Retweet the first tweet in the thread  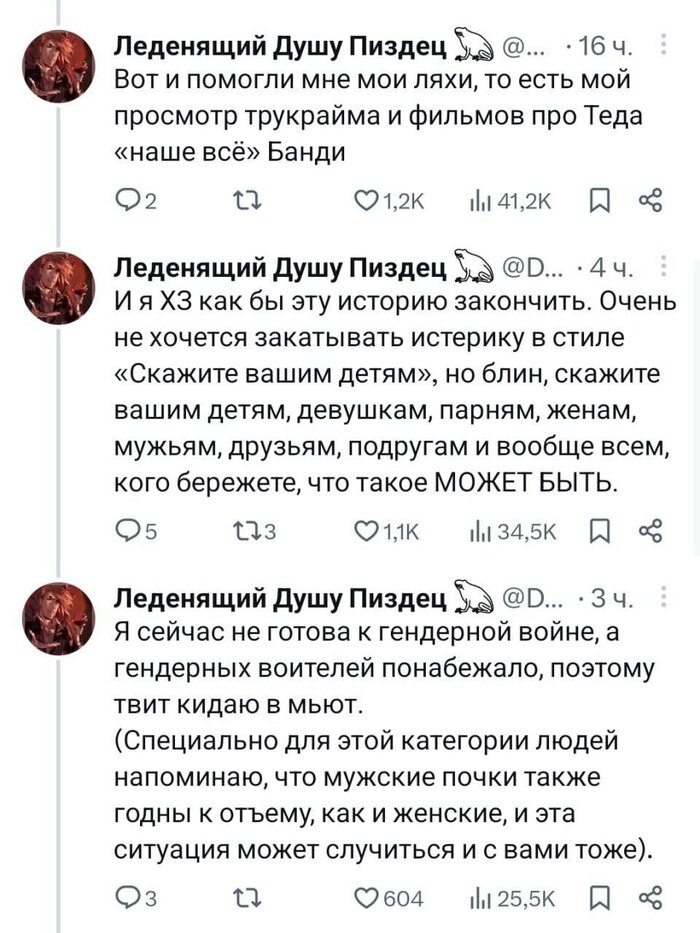(x=246, y=206)
